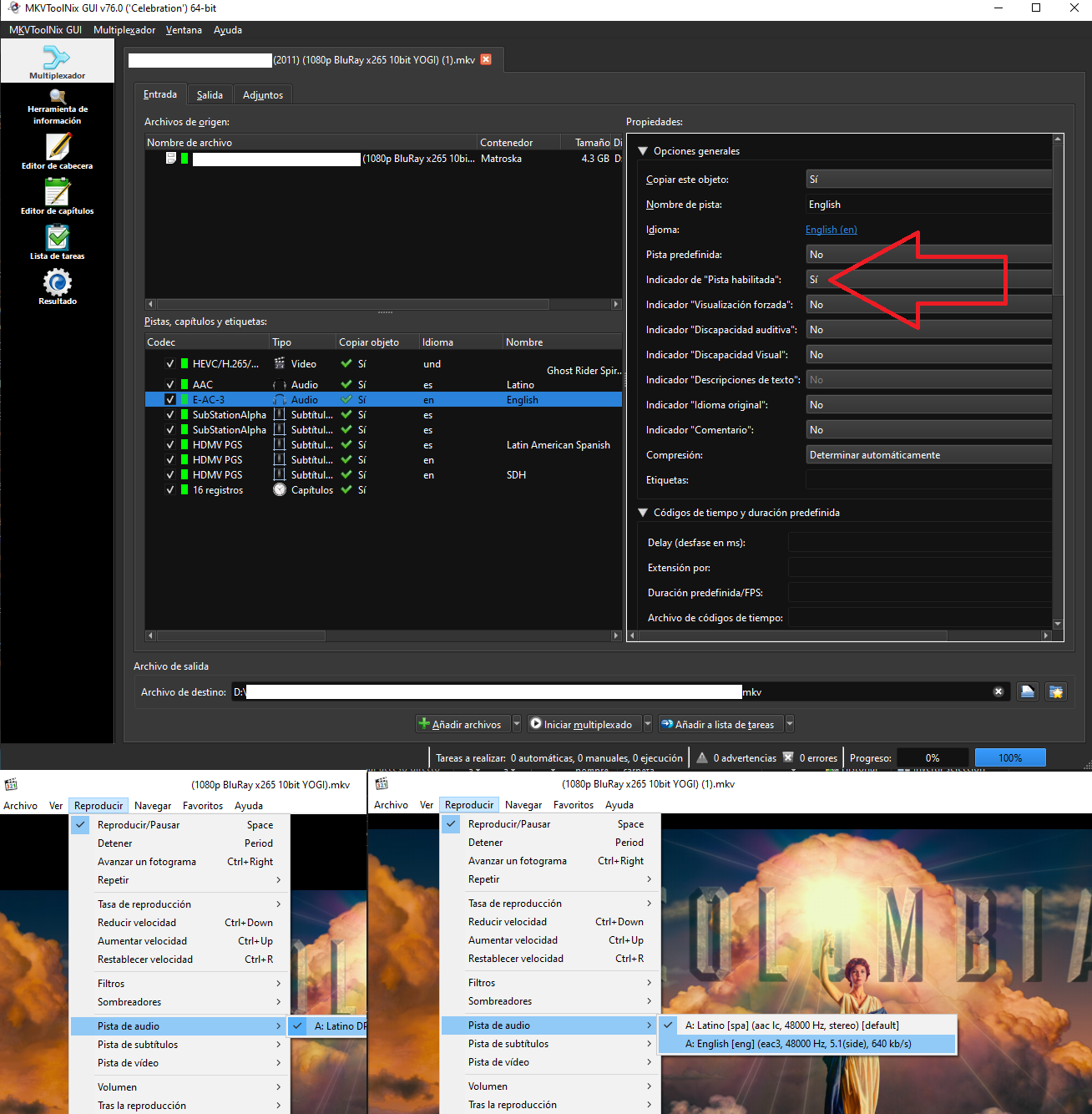Screen dimensions: 1092x1114
Task: Click Añadir a lista de tareas
Action: (720, 724)
